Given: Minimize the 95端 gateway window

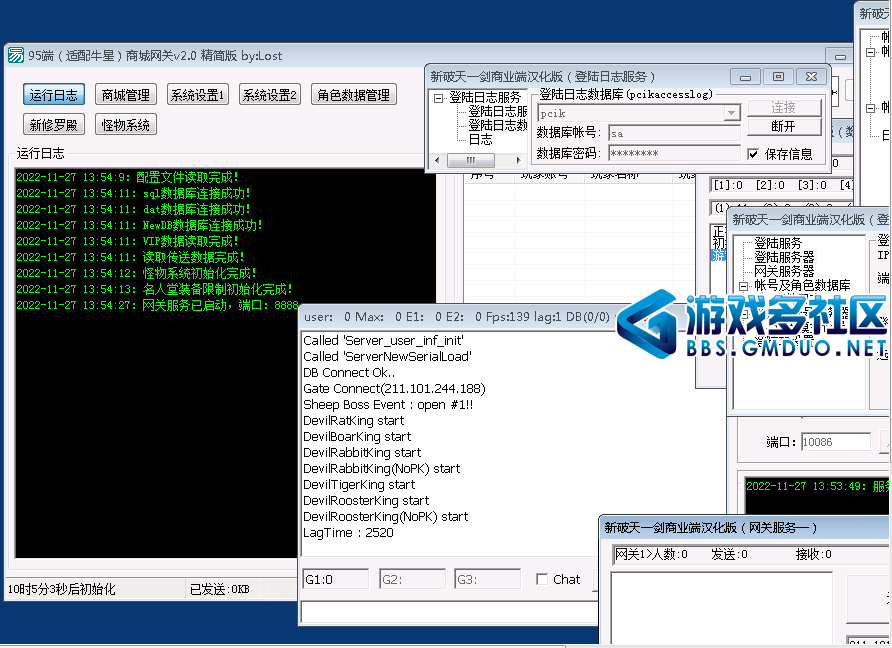Looking at the screenshot, I should 840,56.
